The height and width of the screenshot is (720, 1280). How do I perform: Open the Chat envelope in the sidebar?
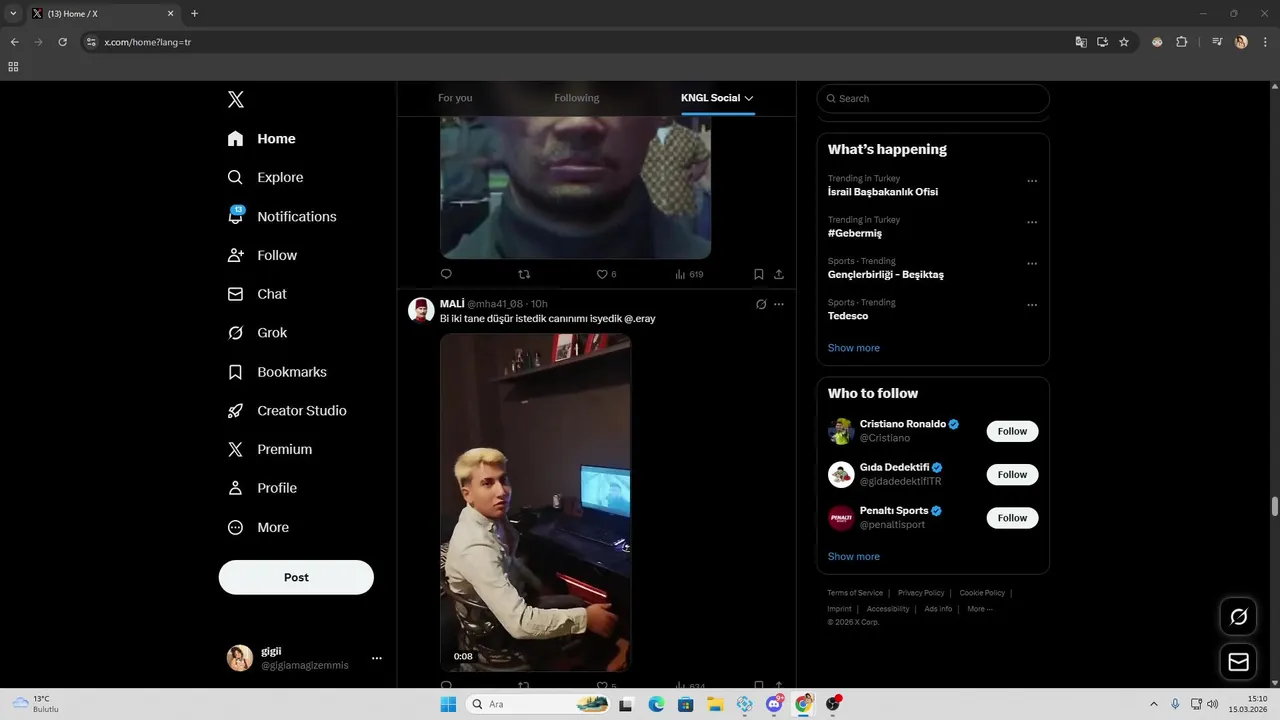tap(235, 294)
